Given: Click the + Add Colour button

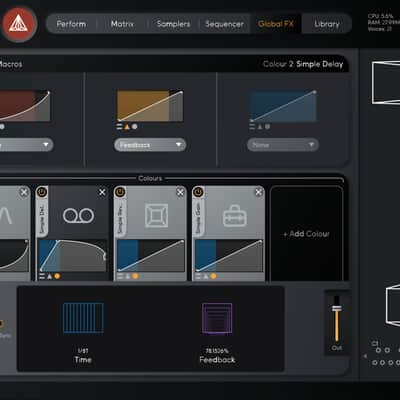Looking at the screenshot, I should 306,234.
